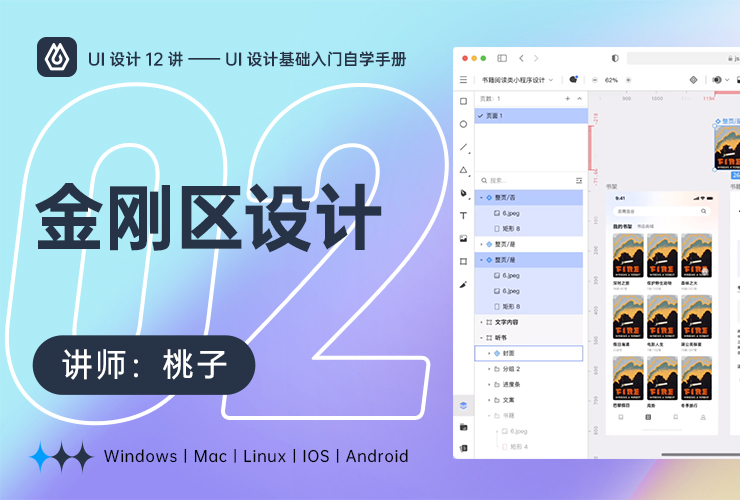Collapse the 听书 artboard layer

(481, 338)
